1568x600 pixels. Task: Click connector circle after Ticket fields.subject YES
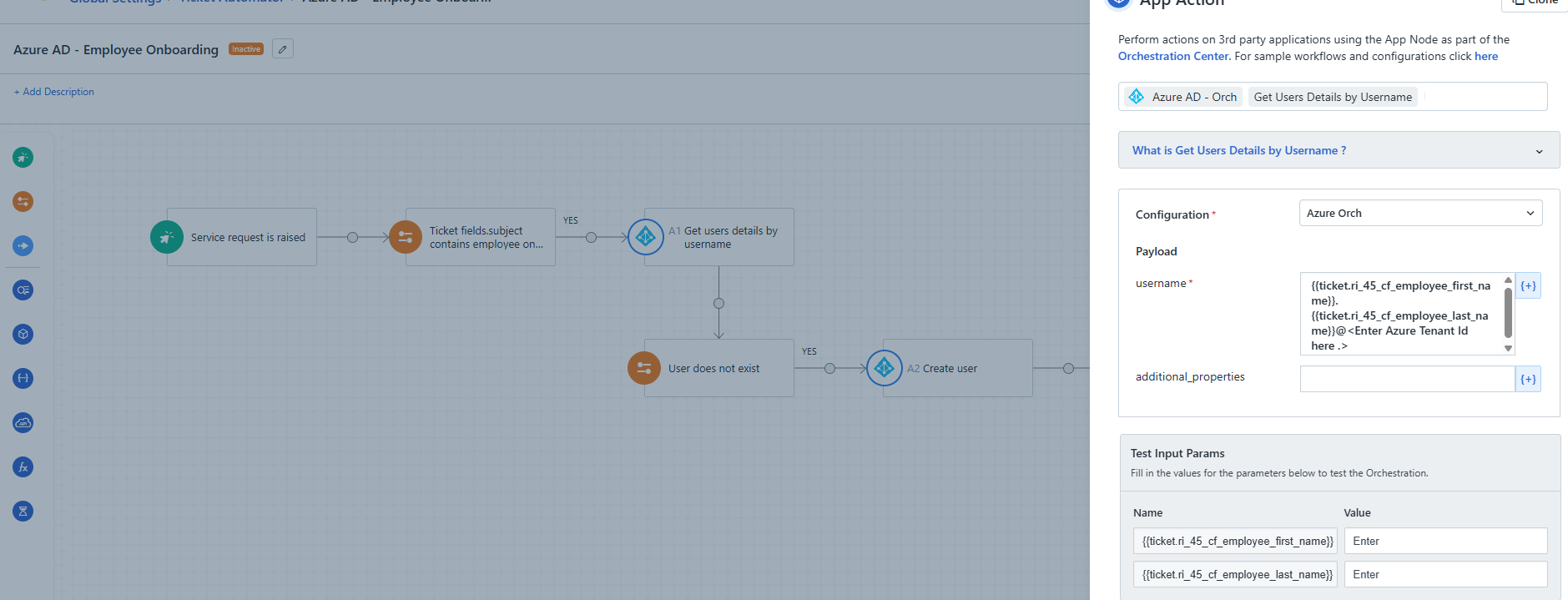[592, 237]
